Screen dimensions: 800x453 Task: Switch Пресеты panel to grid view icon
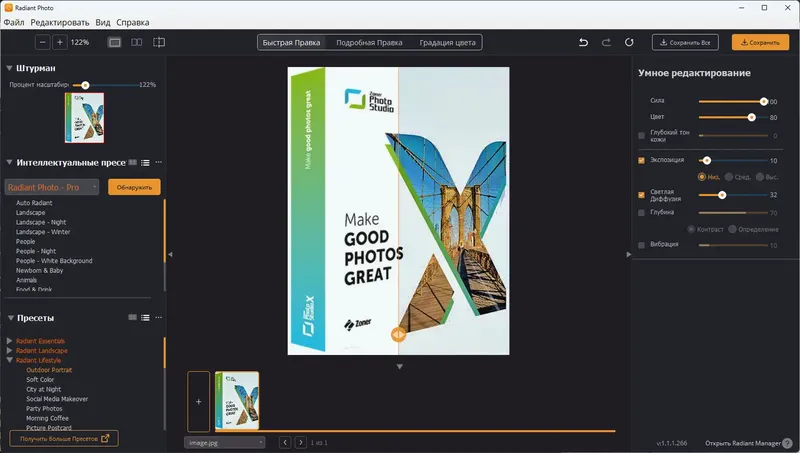coord(133,317)
